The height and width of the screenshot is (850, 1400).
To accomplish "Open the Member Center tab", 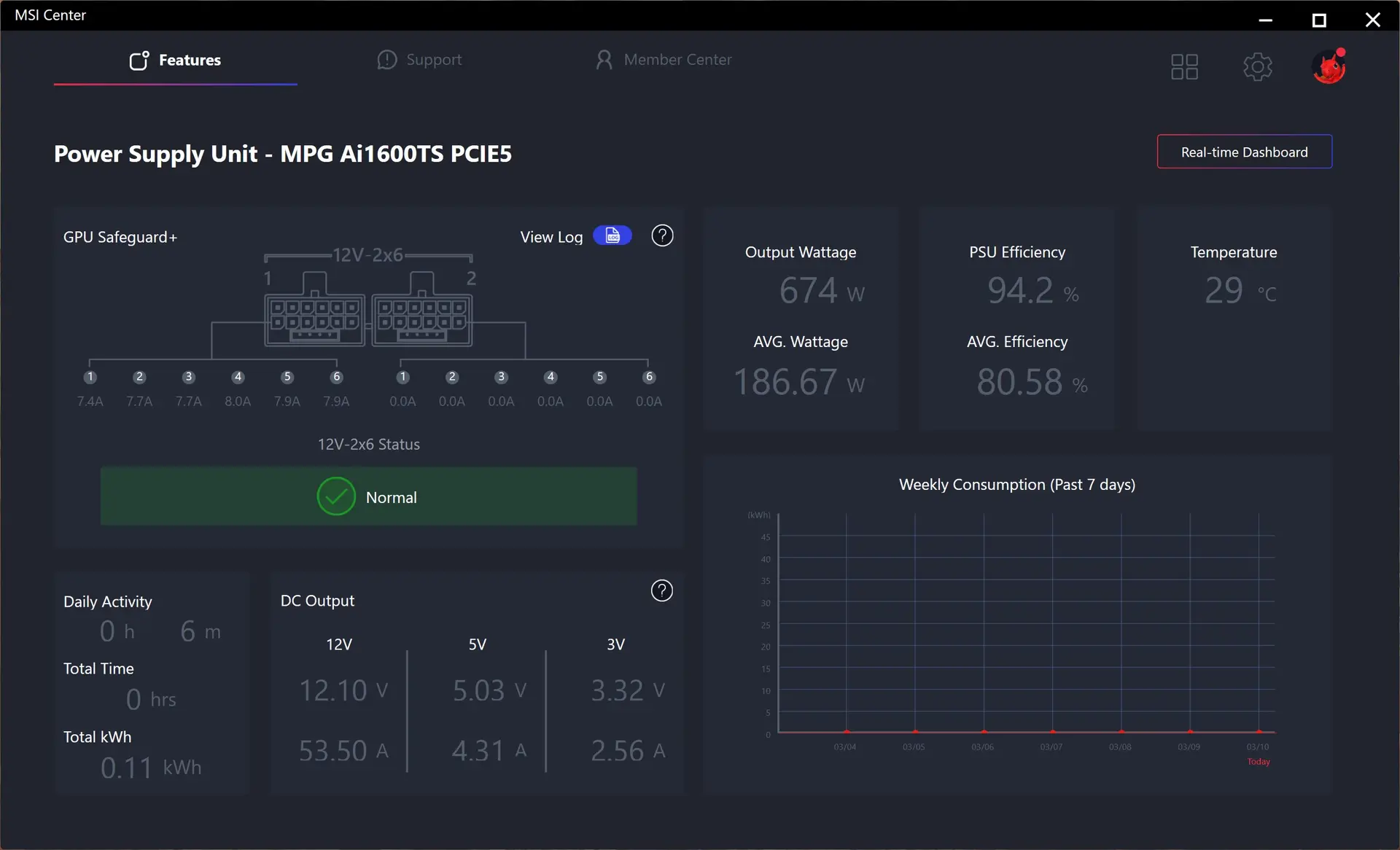I will tap(664, 60).
